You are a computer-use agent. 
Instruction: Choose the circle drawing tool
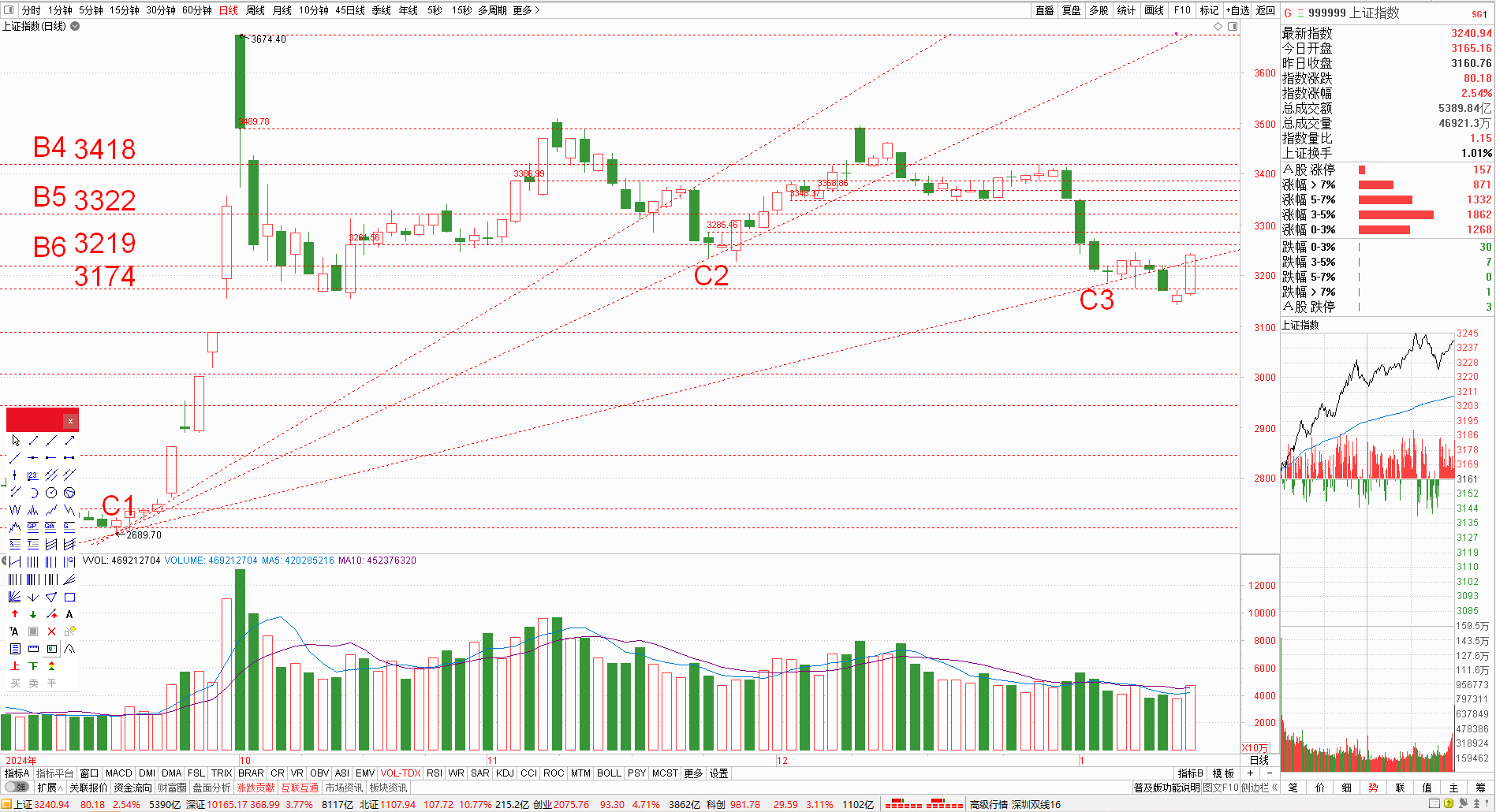(x=51, y=493)
